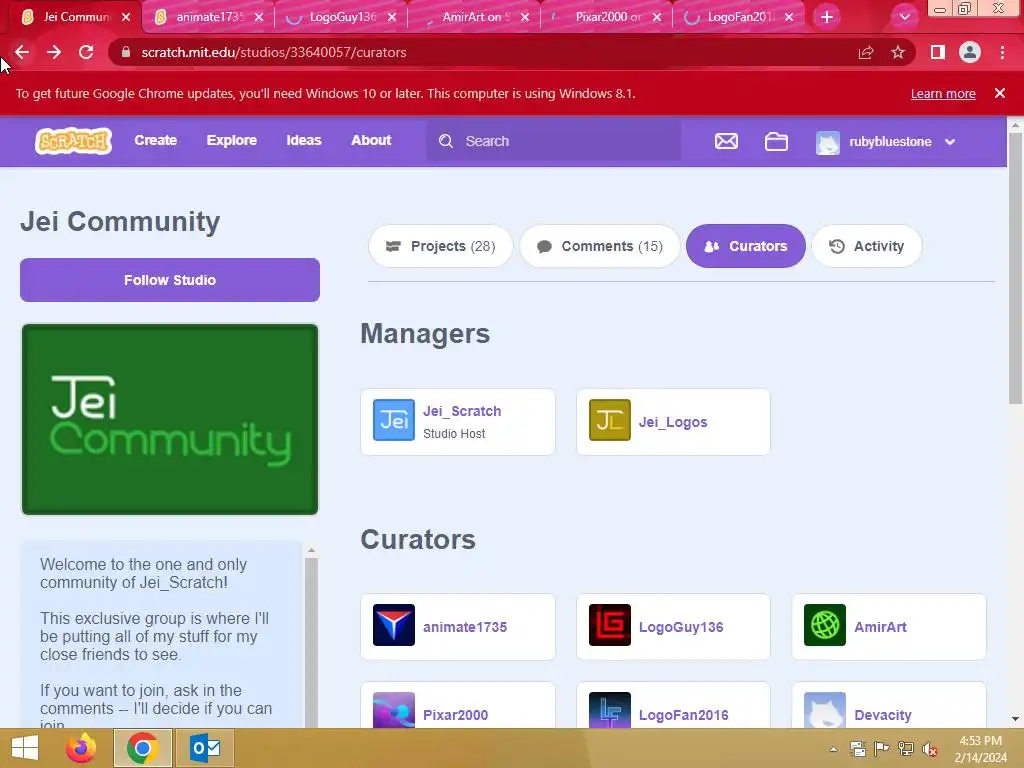Image resolution: width=1024 pixels, height=768 pixels.
Task: Click the Learn more link
Action: click(943, 93)
